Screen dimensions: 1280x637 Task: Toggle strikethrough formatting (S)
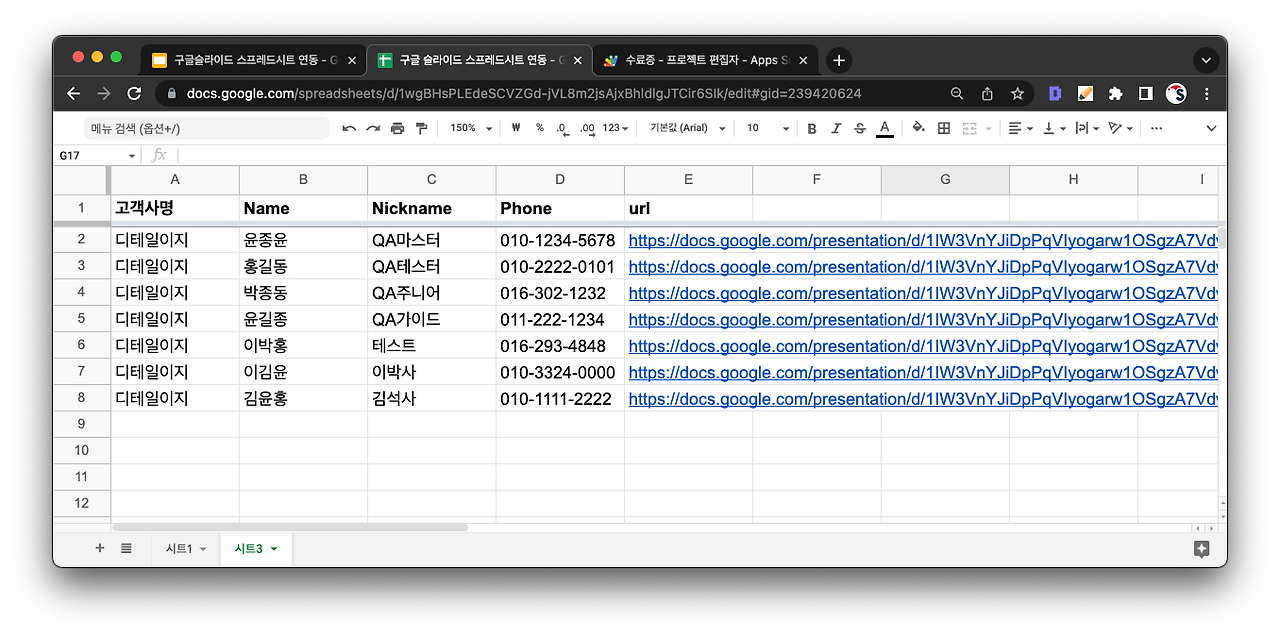(x=860, y=128)
